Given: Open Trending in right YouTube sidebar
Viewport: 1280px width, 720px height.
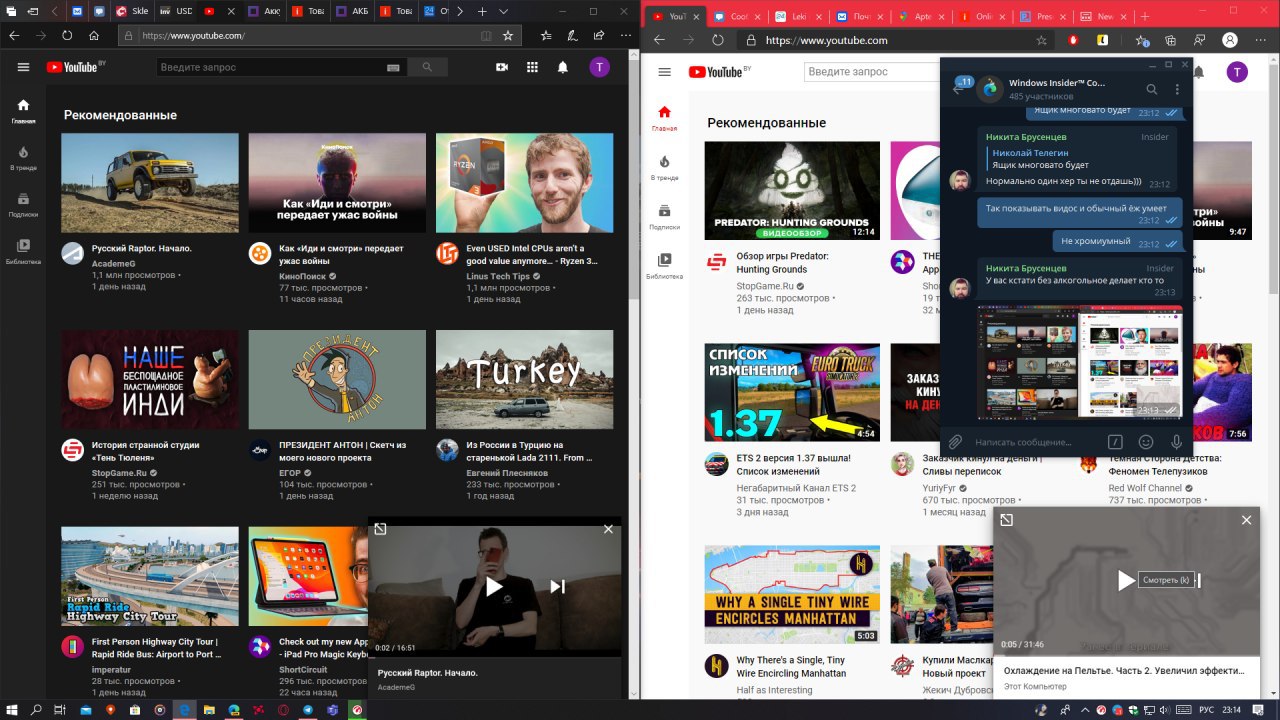Looking at the screenshot, I should [664, 167].
